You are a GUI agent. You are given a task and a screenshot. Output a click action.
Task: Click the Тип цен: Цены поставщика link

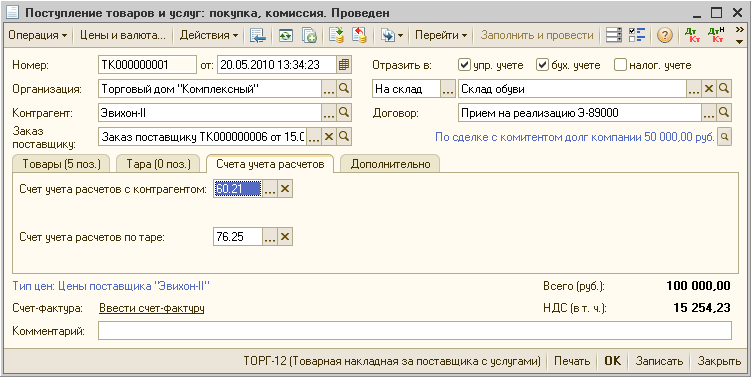click(x=111, y=286)
